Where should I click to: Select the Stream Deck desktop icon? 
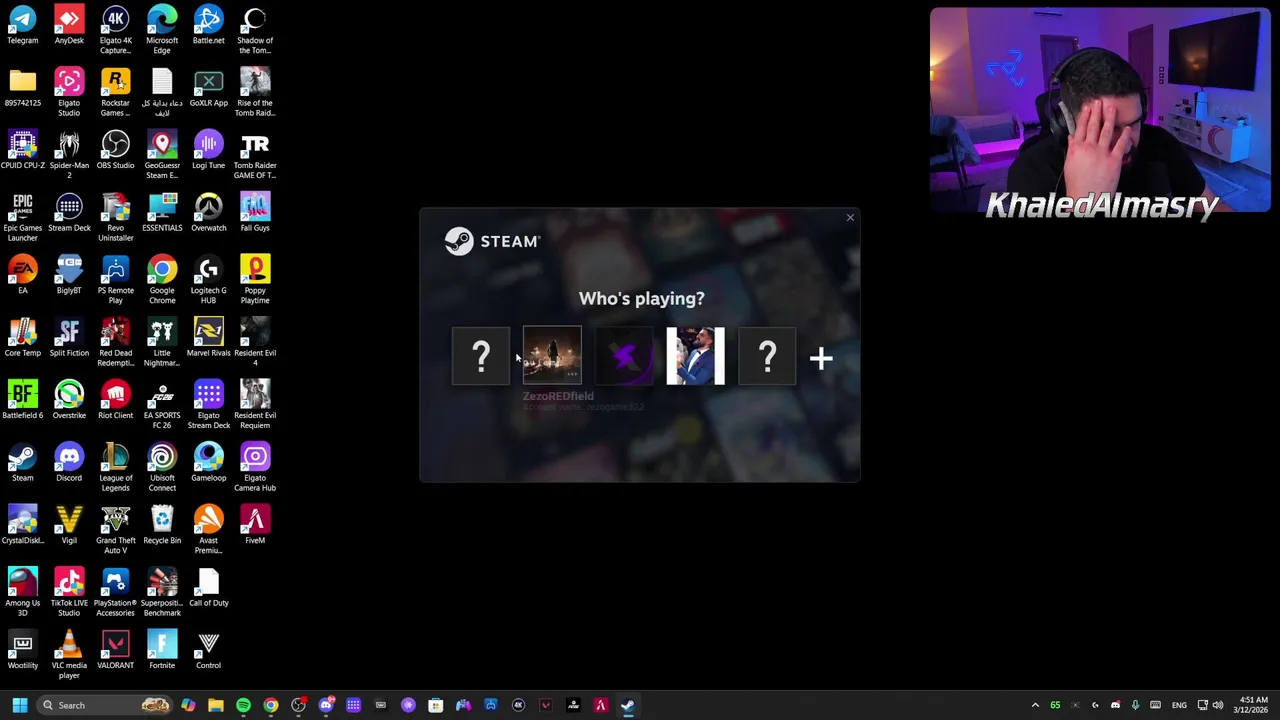[x=69, y=213]
